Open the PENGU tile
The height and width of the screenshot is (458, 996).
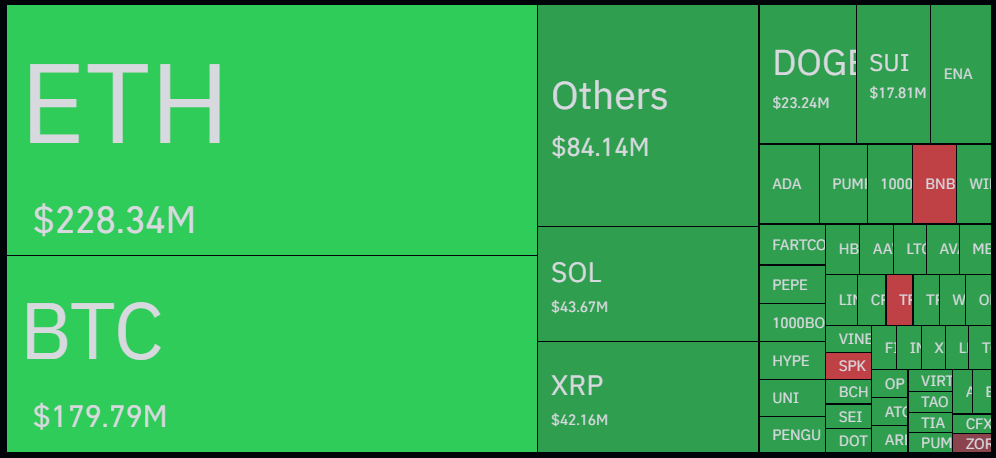[792, 434]
